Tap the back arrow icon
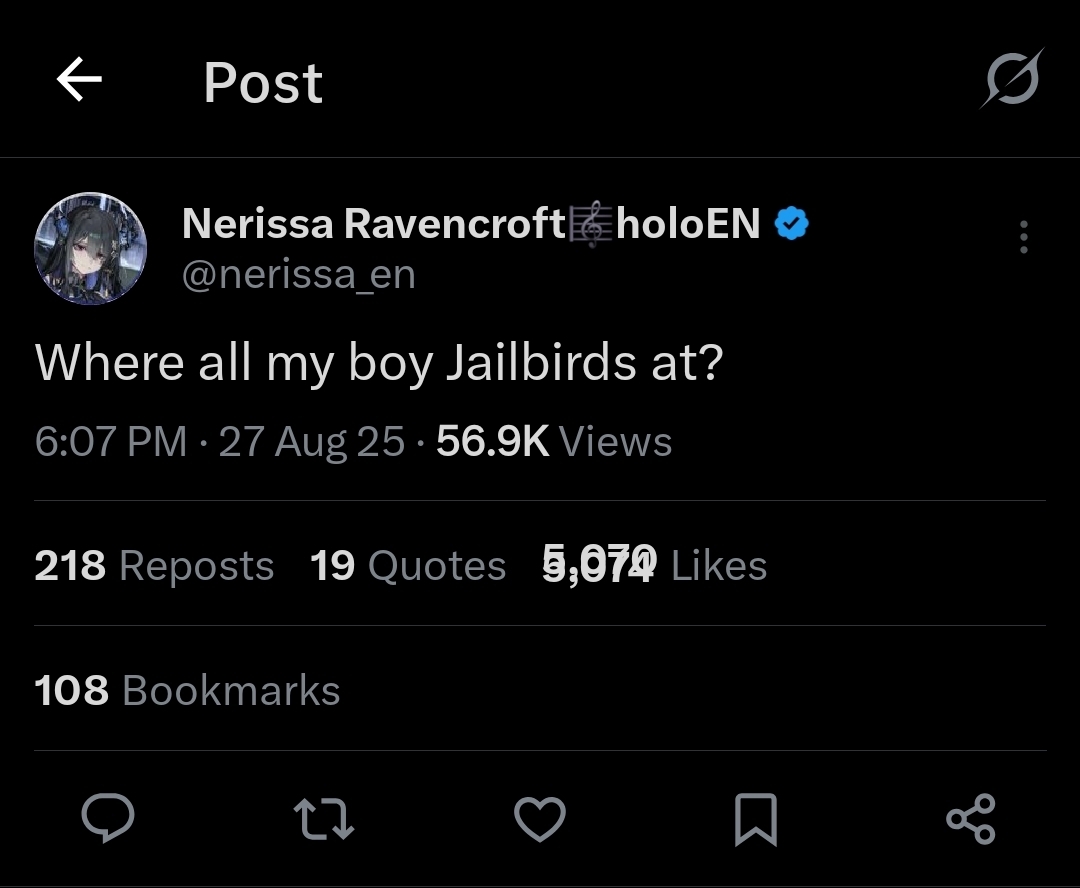The width and height of the screenshot is (1080, 888). tap(79, 80)
